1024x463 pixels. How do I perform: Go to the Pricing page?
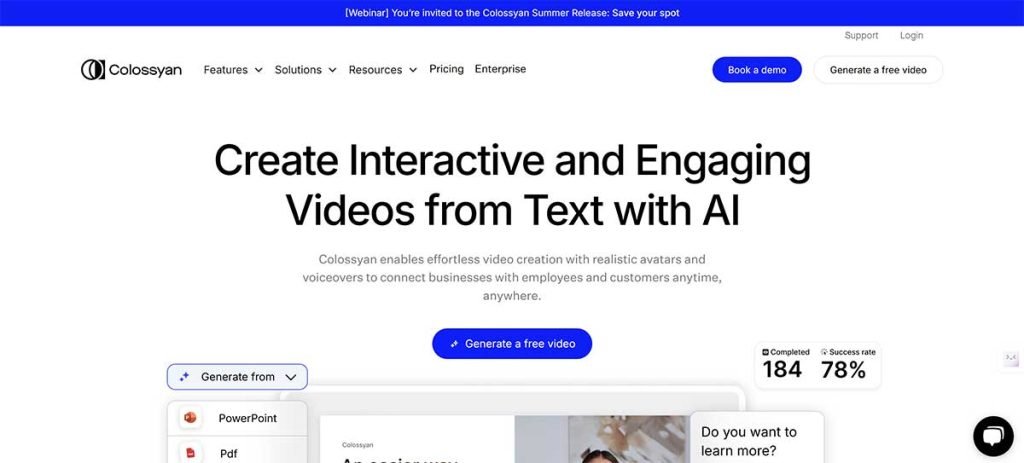coord(446,69)
